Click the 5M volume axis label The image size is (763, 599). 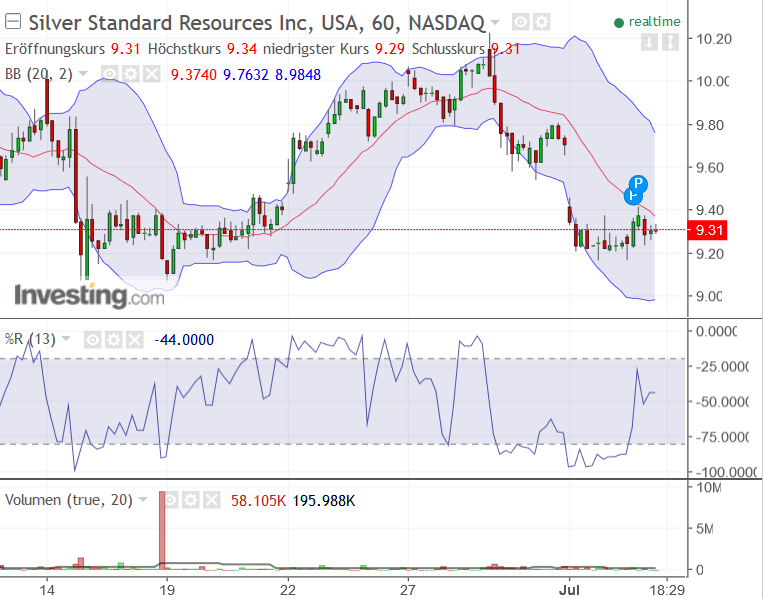click(705, 528)
